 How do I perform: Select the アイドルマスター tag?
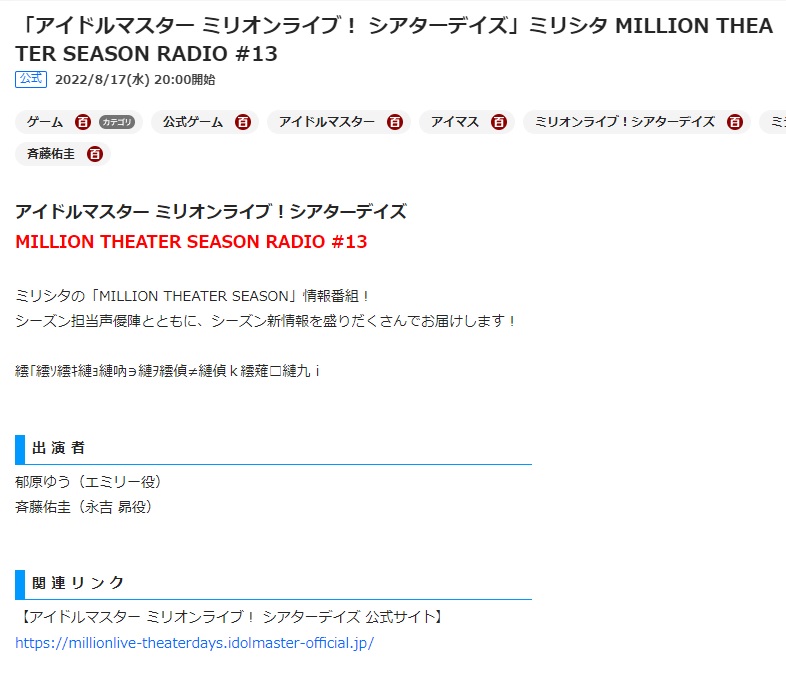[x=327, y=122]
